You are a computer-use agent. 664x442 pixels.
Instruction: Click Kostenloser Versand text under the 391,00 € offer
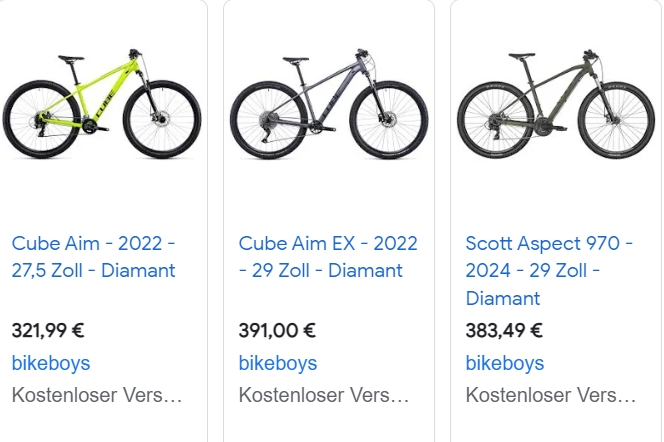tap(324, 395)
